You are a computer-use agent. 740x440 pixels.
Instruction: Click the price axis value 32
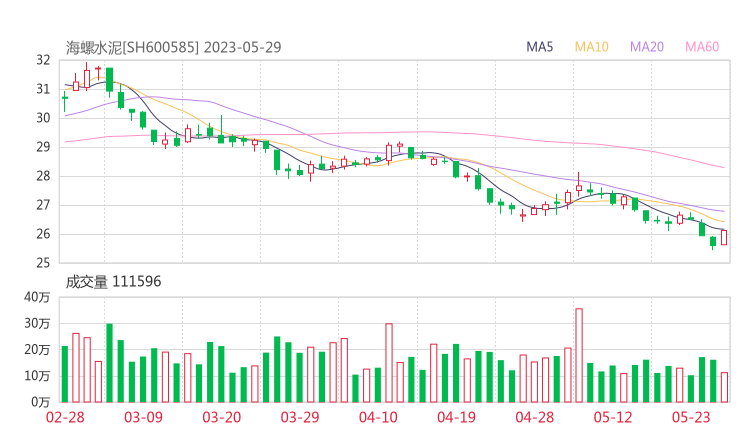pyautogui.click(x=43, y=60)
